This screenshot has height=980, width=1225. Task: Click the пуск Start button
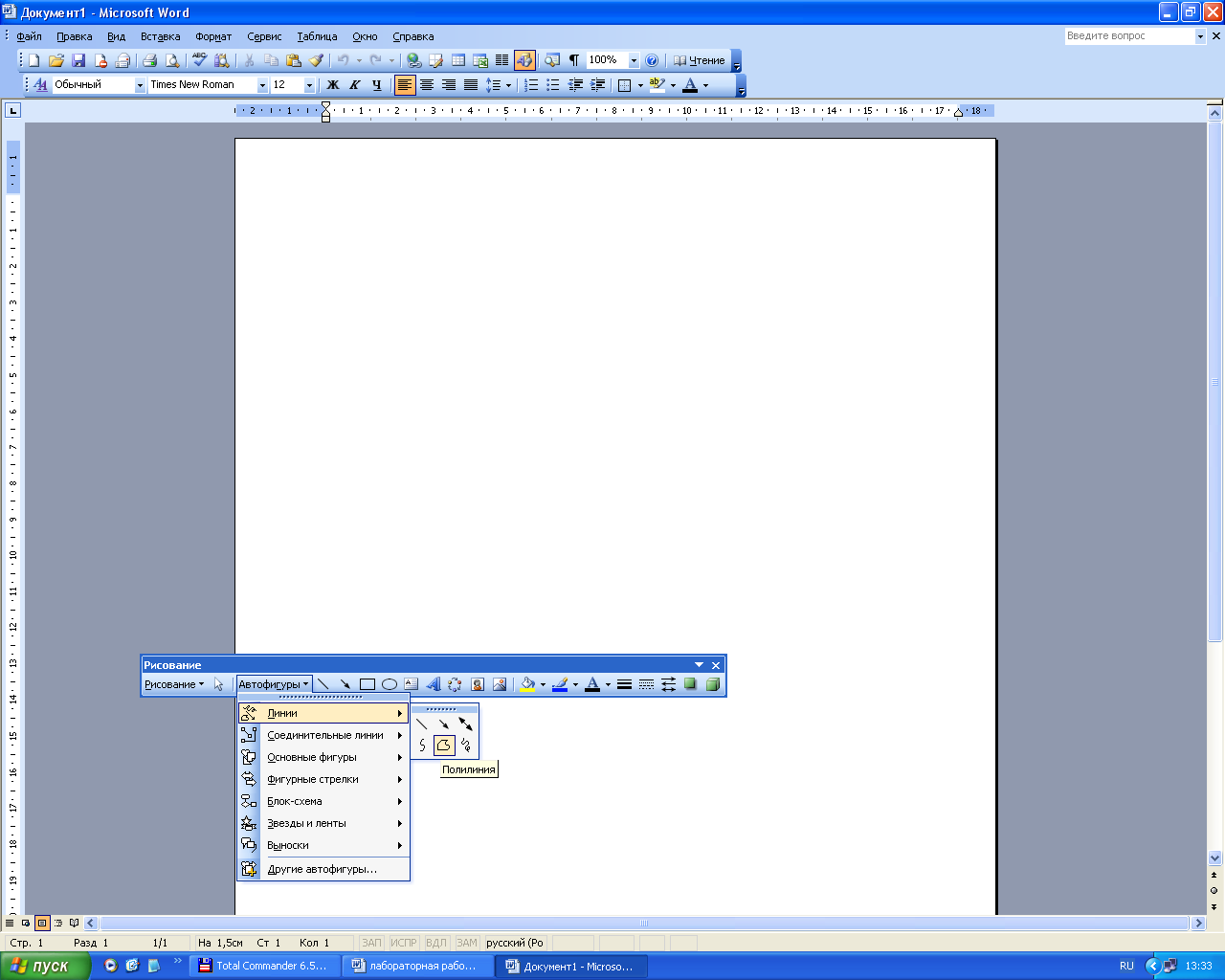(x=45, y=966)
